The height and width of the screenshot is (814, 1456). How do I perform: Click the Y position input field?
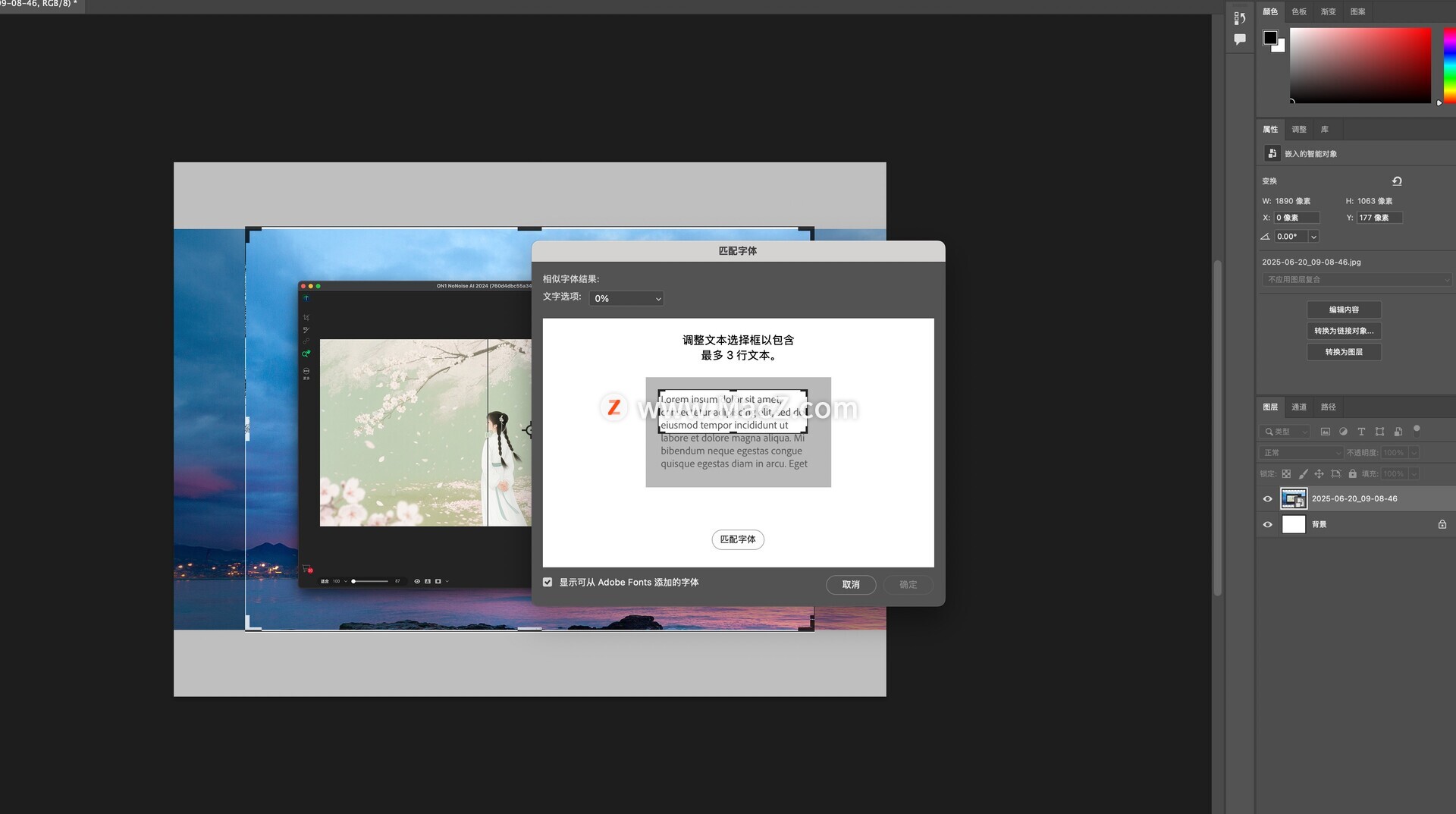(x=1379, y=218)
